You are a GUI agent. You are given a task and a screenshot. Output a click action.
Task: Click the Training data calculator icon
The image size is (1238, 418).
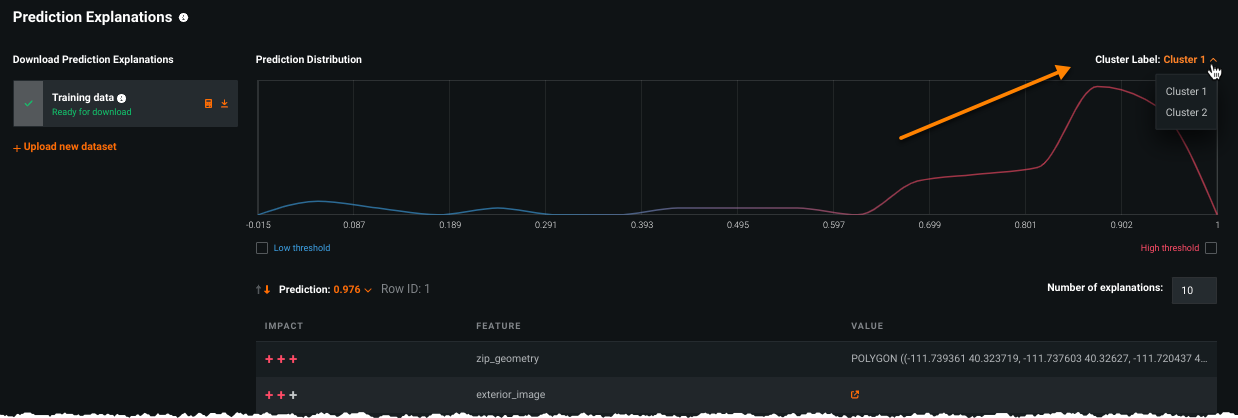(x=208, y=104)
